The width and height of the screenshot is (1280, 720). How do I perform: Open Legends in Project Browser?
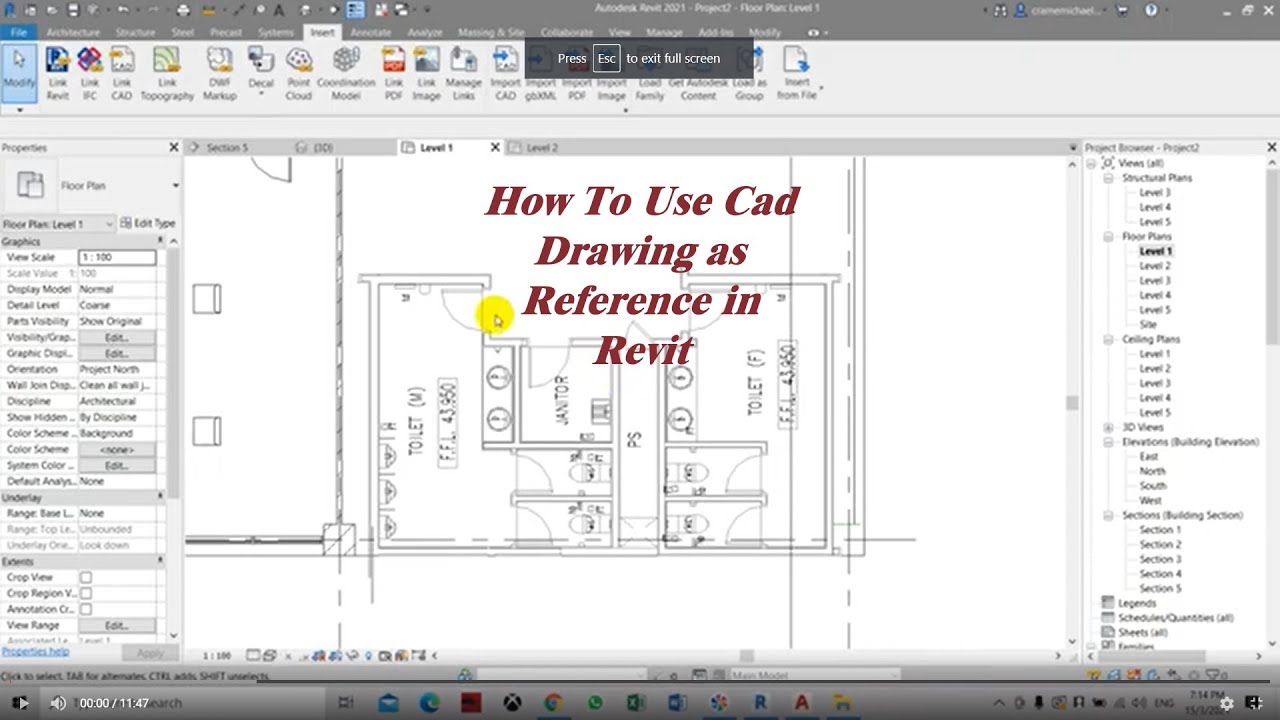pos(1137,603)
